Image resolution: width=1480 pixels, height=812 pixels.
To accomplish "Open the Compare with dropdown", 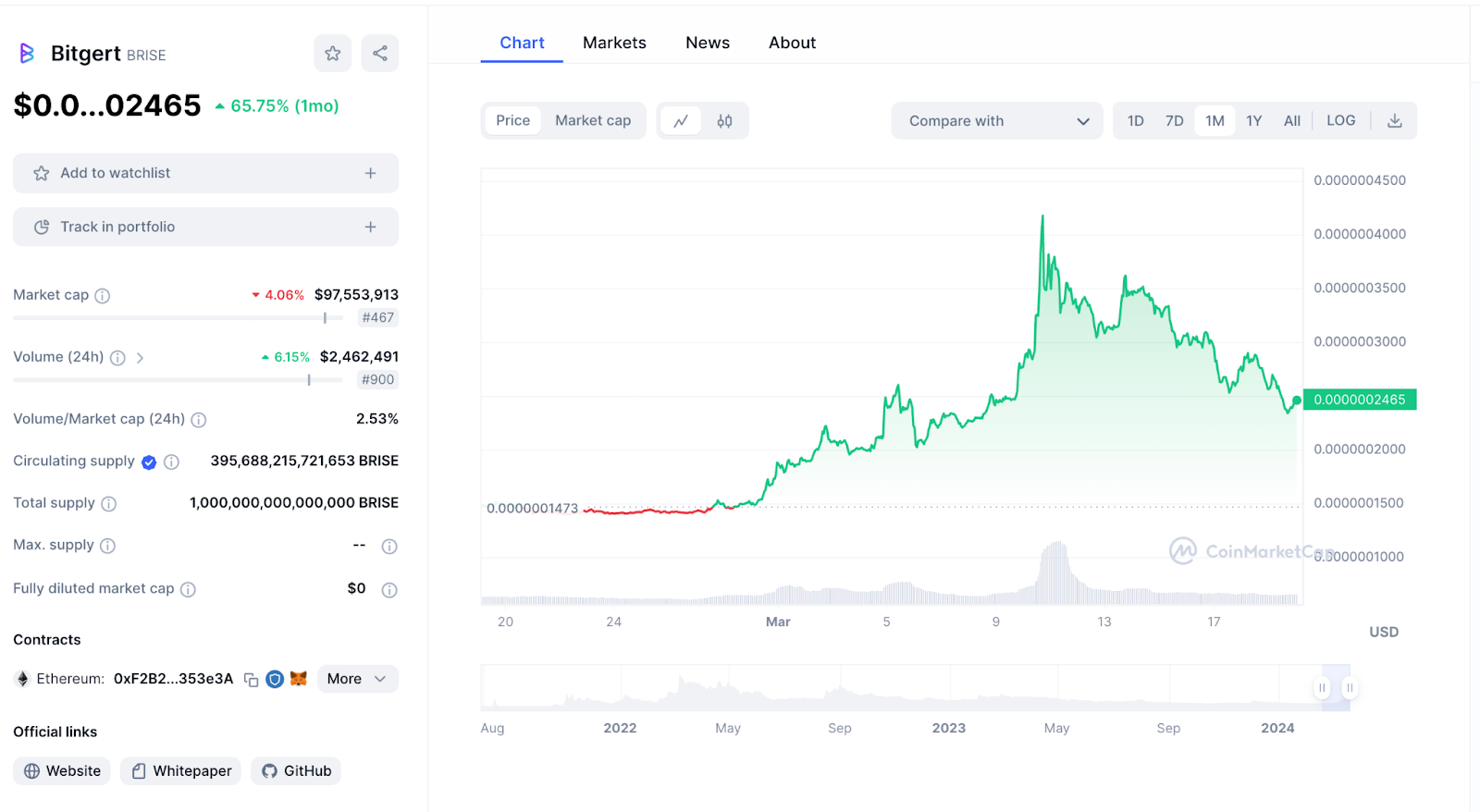I will (997, 121).
